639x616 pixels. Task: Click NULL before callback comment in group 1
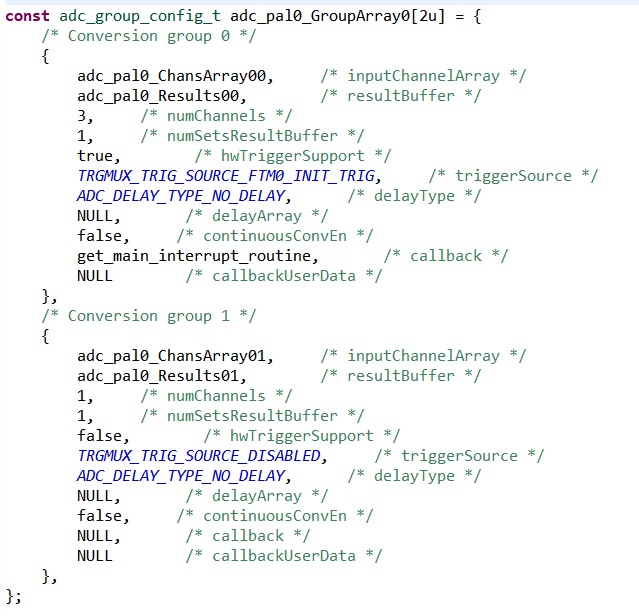coord(95,536)
